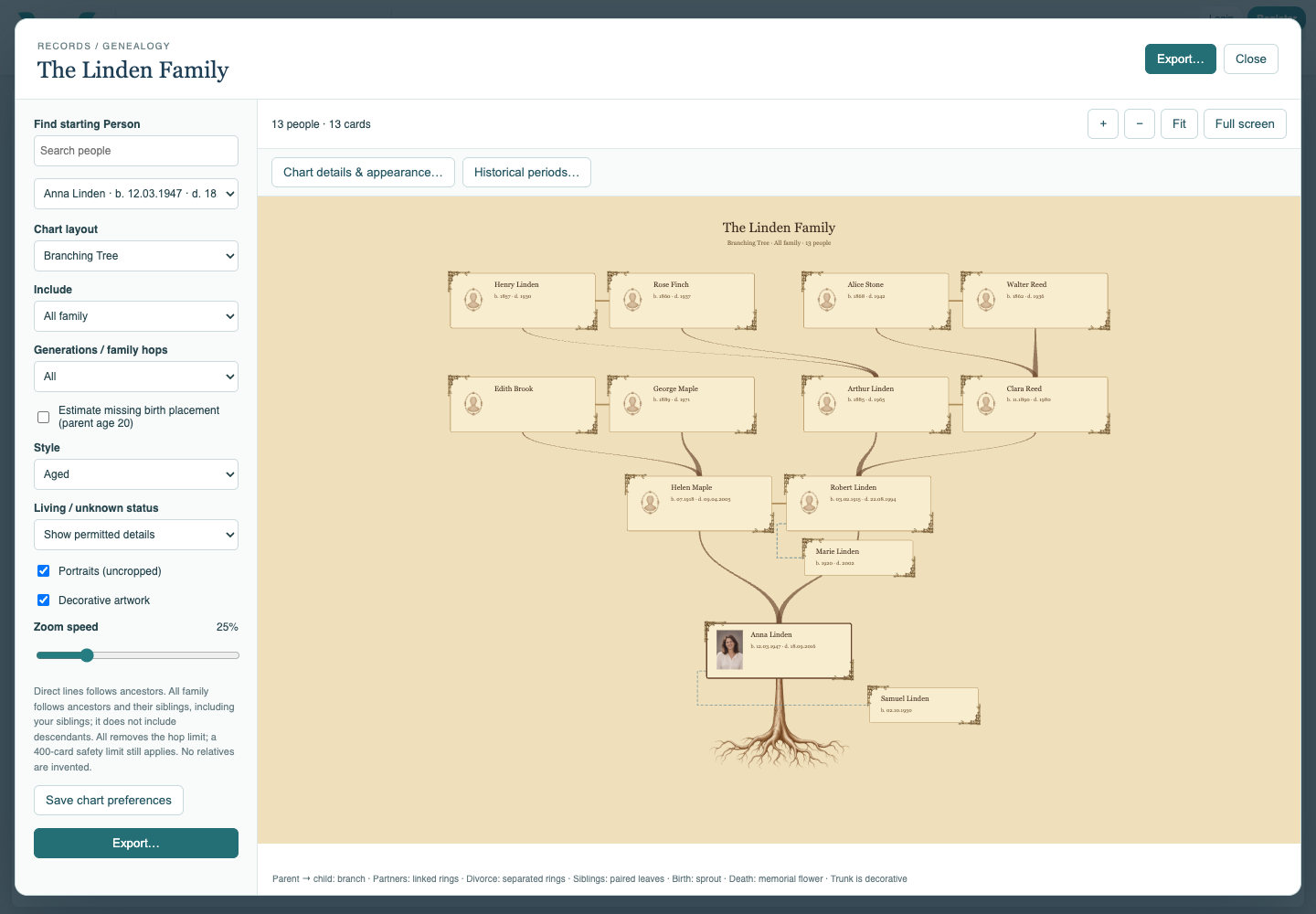Click the "13 people · 13 cards" text

pyautogui.click(x=321, y=124)
